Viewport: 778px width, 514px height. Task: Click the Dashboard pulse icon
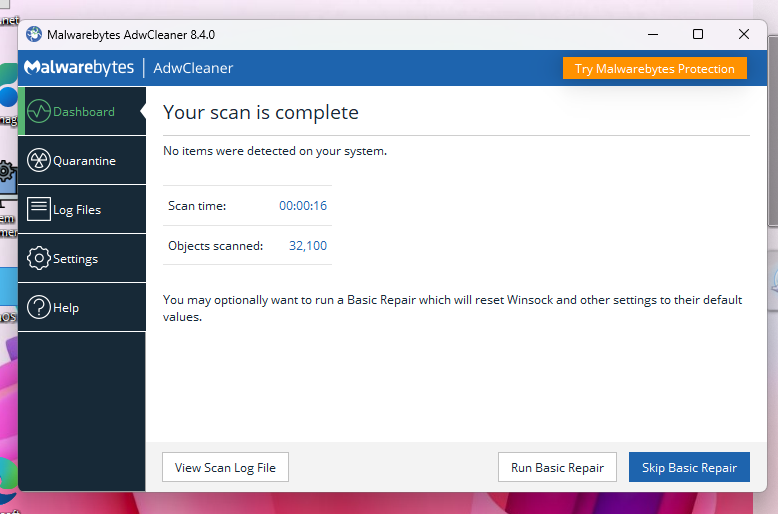pos(39,111)
